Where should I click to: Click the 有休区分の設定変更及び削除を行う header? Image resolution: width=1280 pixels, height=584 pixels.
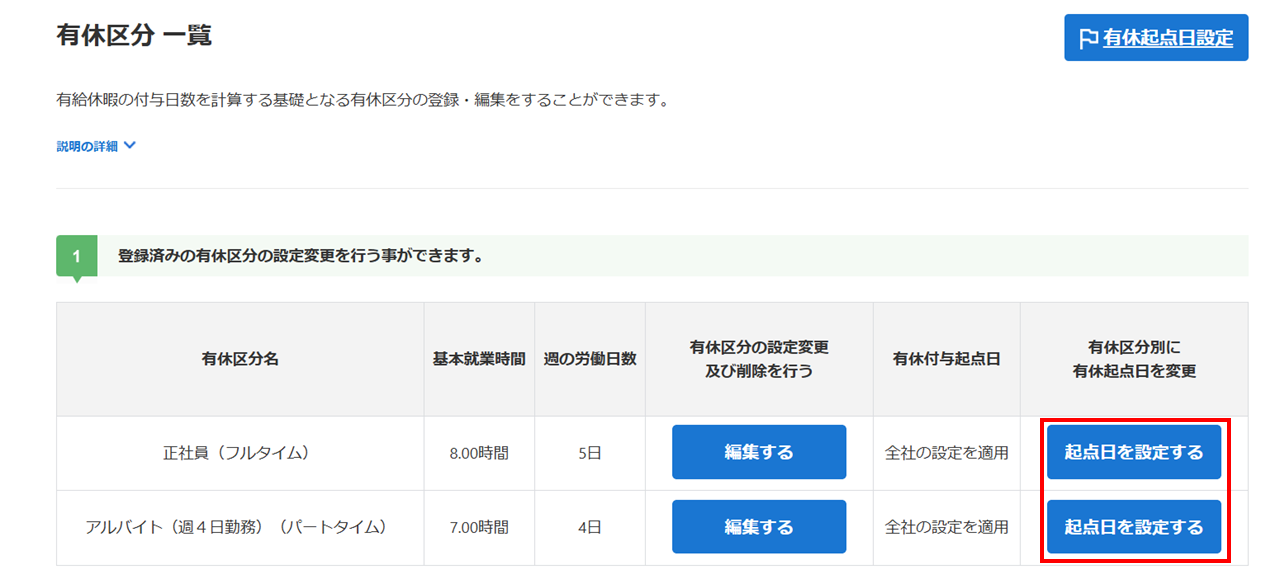click(759, 359)
